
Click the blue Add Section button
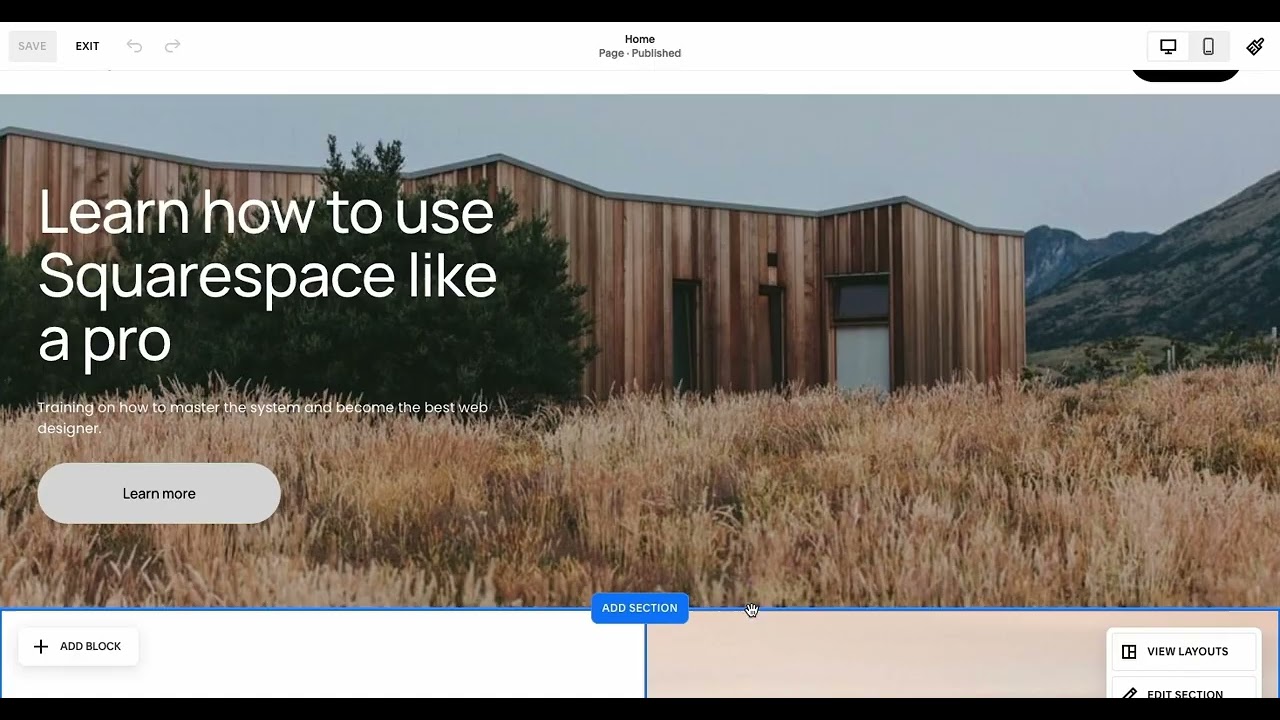coord(640,608)
